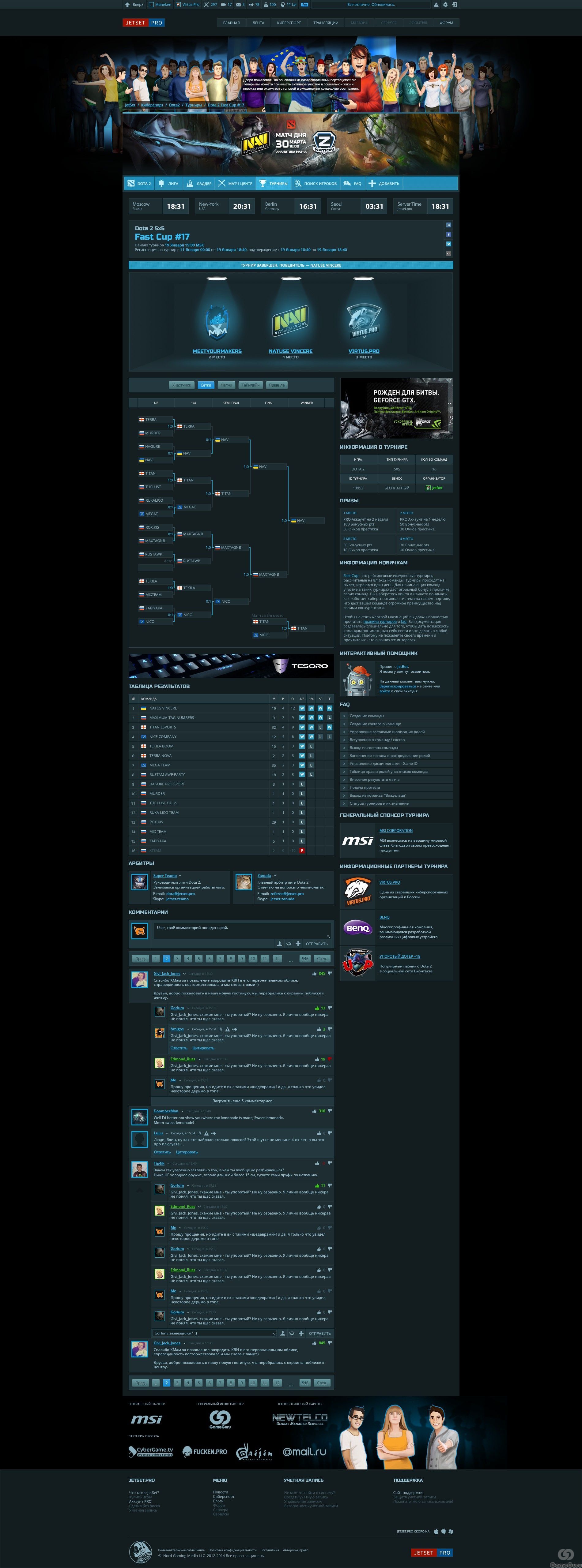This screenshot has width=582, height=1568.
Task: Click the GeForce GTX ad banner
Action: click(396, 408)
